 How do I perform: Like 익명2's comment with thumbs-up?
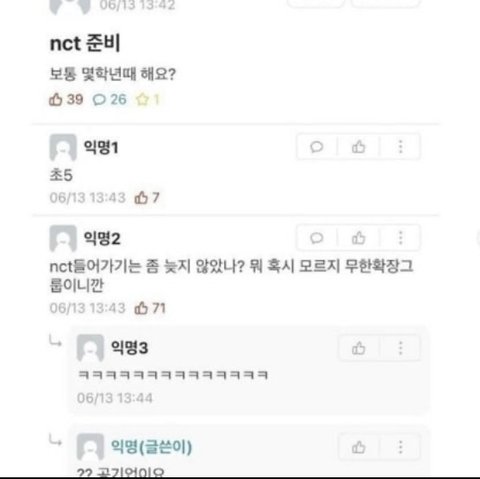358,238
